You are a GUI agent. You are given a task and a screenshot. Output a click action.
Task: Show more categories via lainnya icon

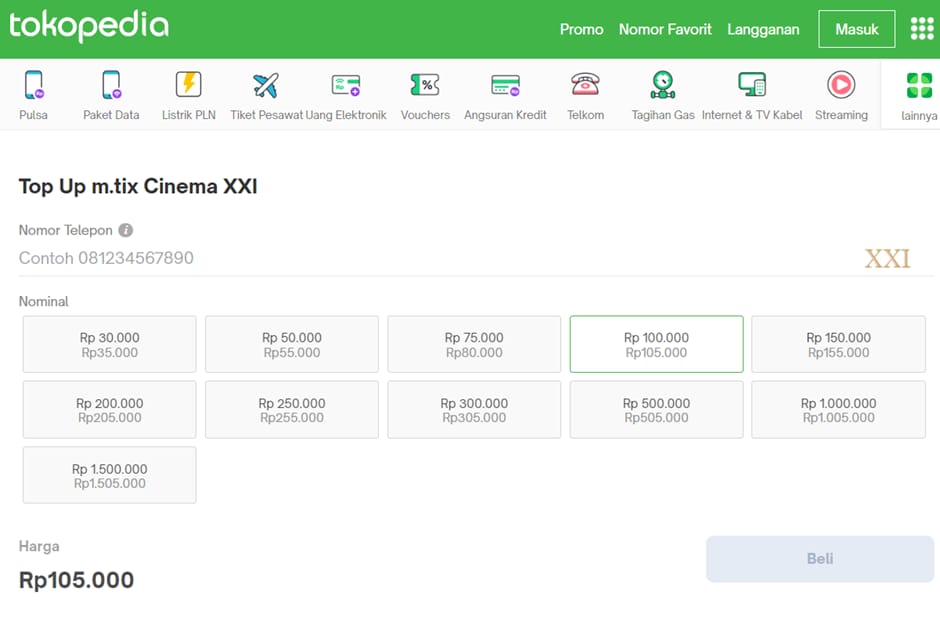click(919, 85)
